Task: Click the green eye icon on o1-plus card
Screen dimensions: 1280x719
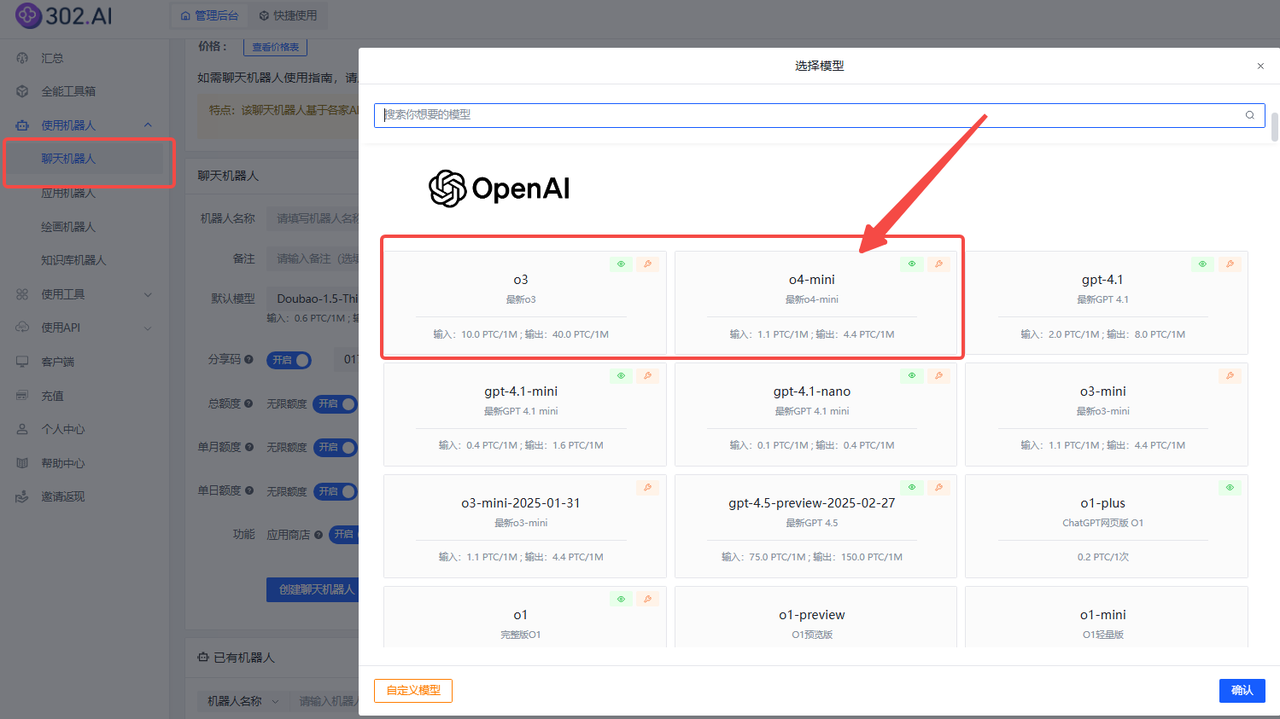Action: click(x=1229, y=488)
